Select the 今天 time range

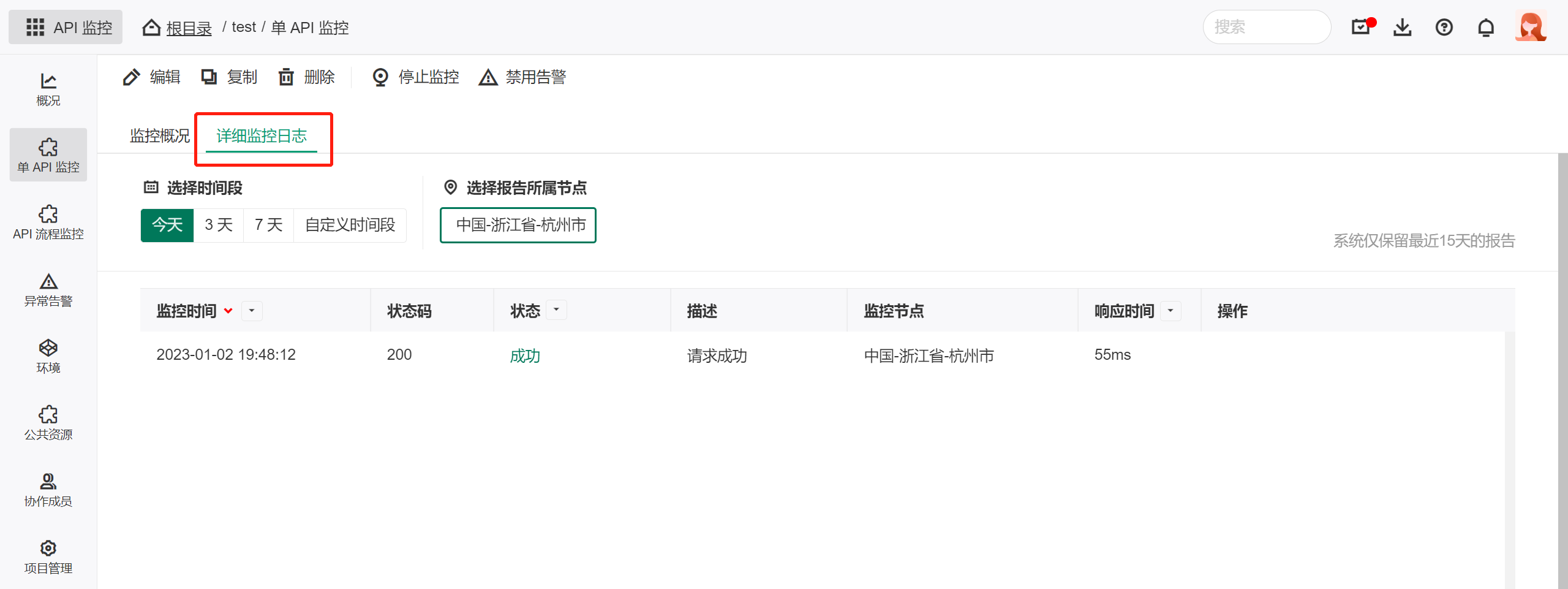coord(167,225)
